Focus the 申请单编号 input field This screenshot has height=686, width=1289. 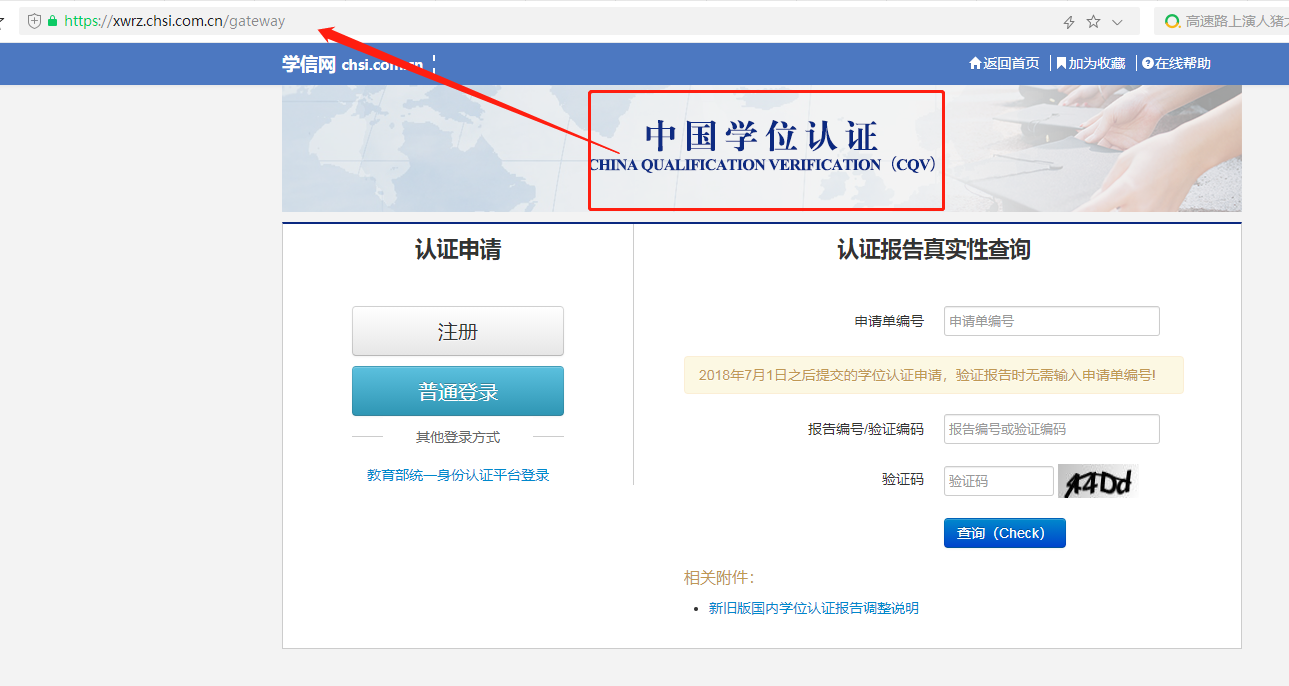pos(1051,321)
